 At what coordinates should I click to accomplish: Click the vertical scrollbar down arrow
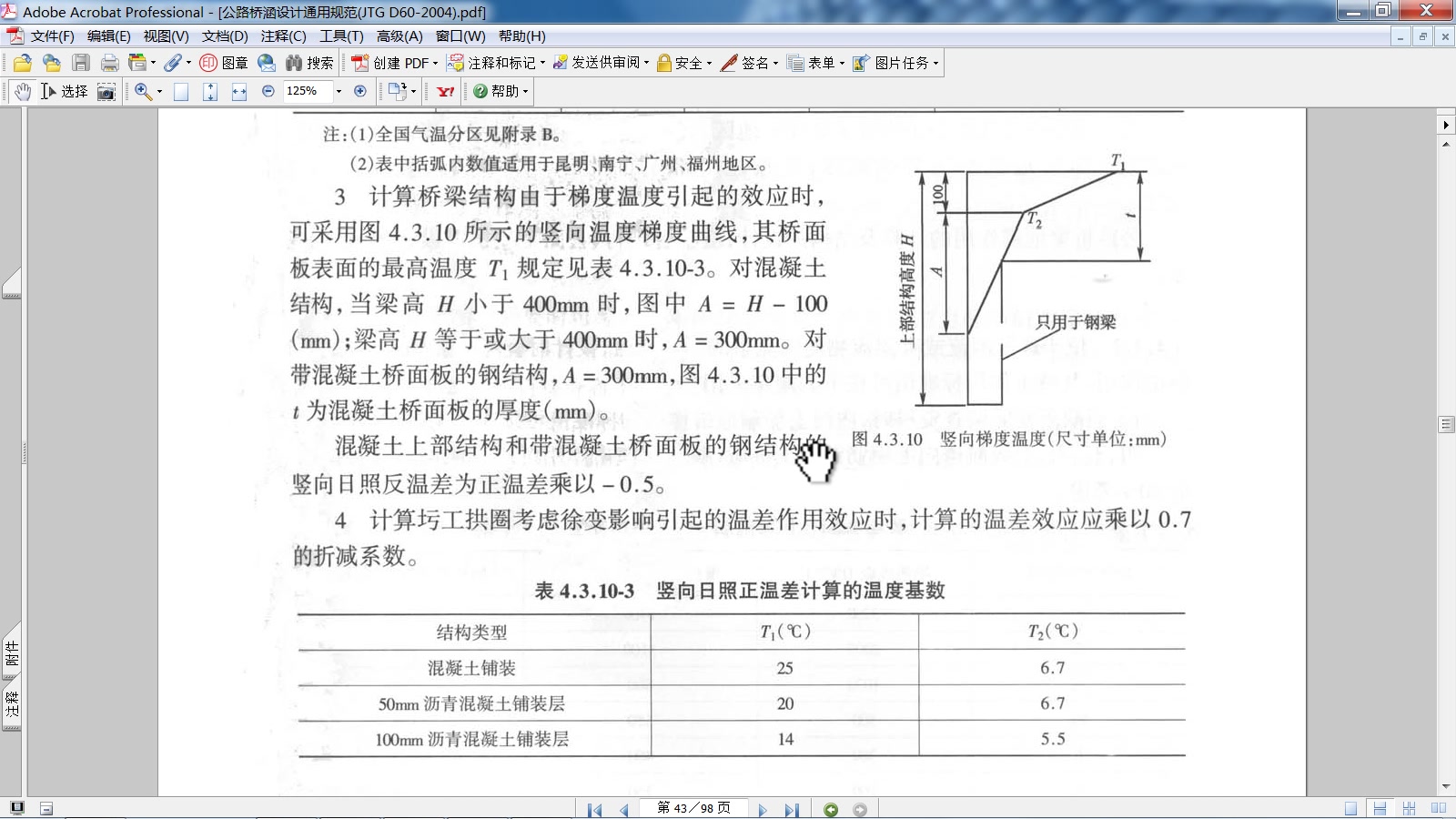click(1446, 787)
